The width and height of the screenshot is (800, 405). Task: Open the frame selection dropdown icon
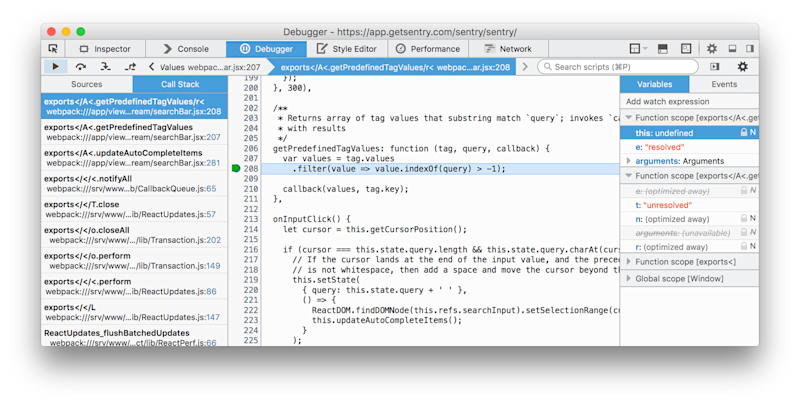(638, 48)
